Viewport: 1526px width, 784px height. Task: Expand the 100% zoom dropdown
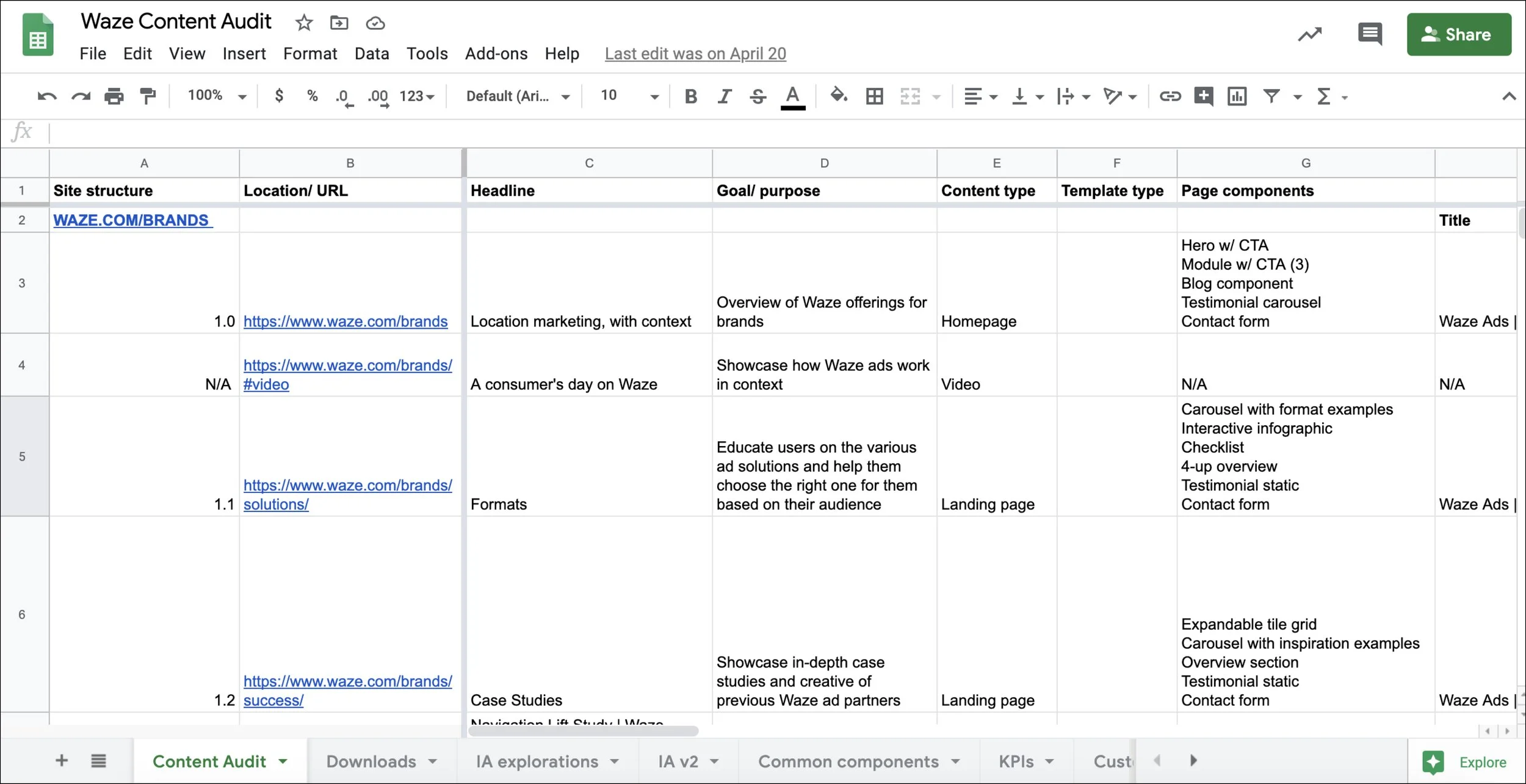[217, 96]
